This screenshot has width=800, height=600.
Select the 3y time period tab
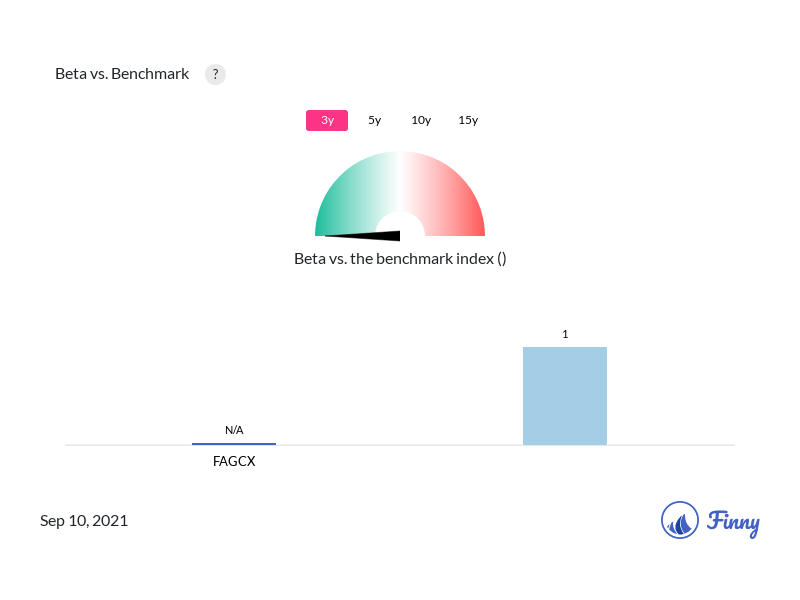(x=327, y=120)
